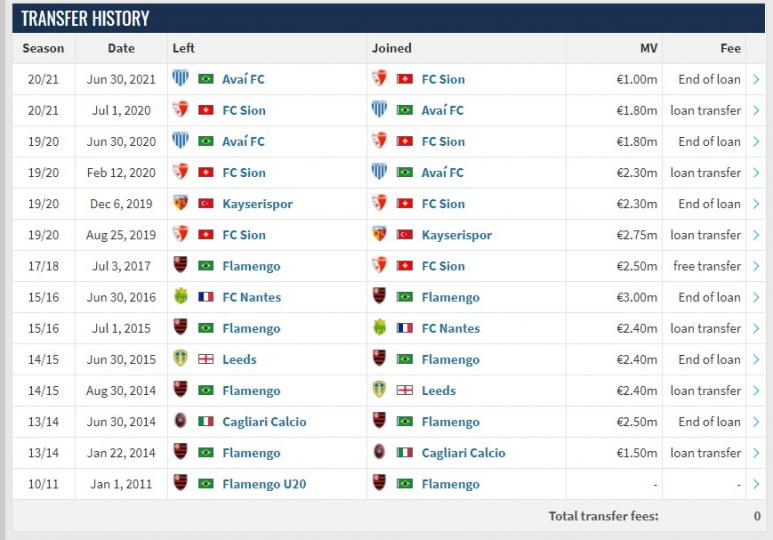Click the Cagliari Calcio link in the Joined column

(x=463, y=453)
